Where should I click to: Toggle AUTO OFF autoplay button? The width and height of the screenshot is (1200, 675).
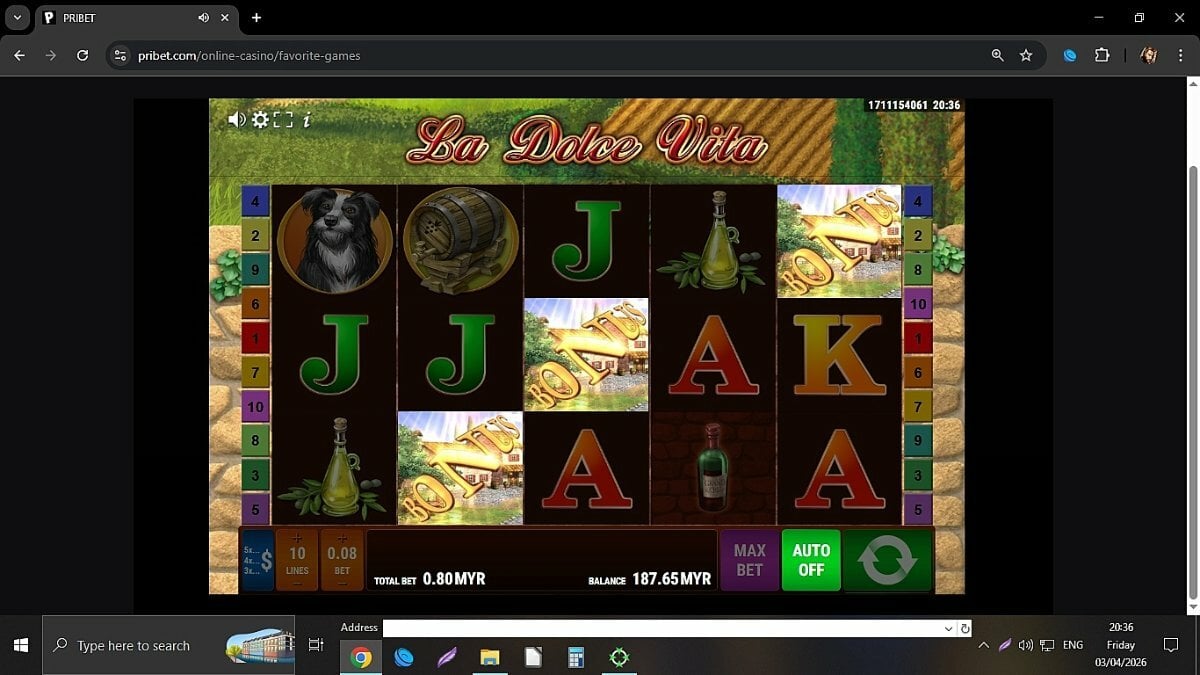tap(811, 561)
